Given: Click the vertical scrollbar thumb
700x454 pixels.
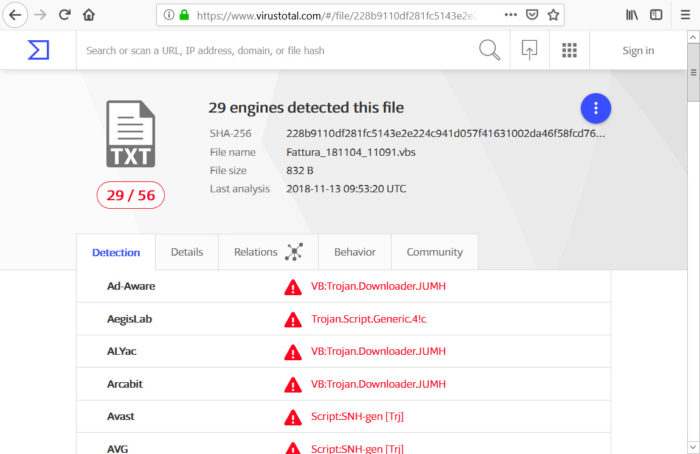Looking at the screenshot, I should (693, 73).
